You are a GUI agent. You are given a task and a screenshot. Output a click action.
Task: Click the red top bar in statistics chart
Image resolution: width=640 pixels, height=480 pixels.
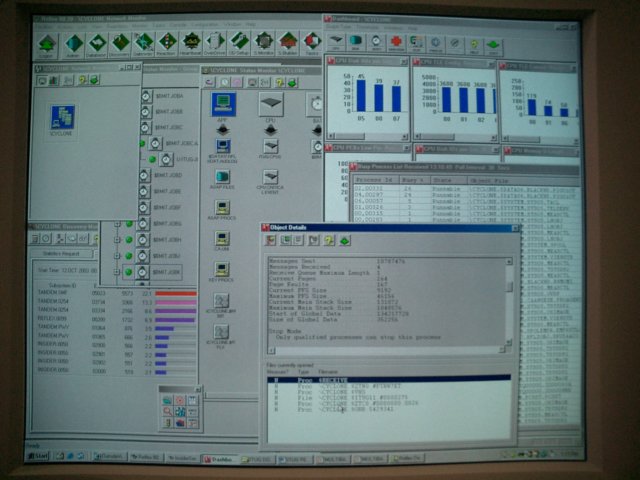[177, 293]
